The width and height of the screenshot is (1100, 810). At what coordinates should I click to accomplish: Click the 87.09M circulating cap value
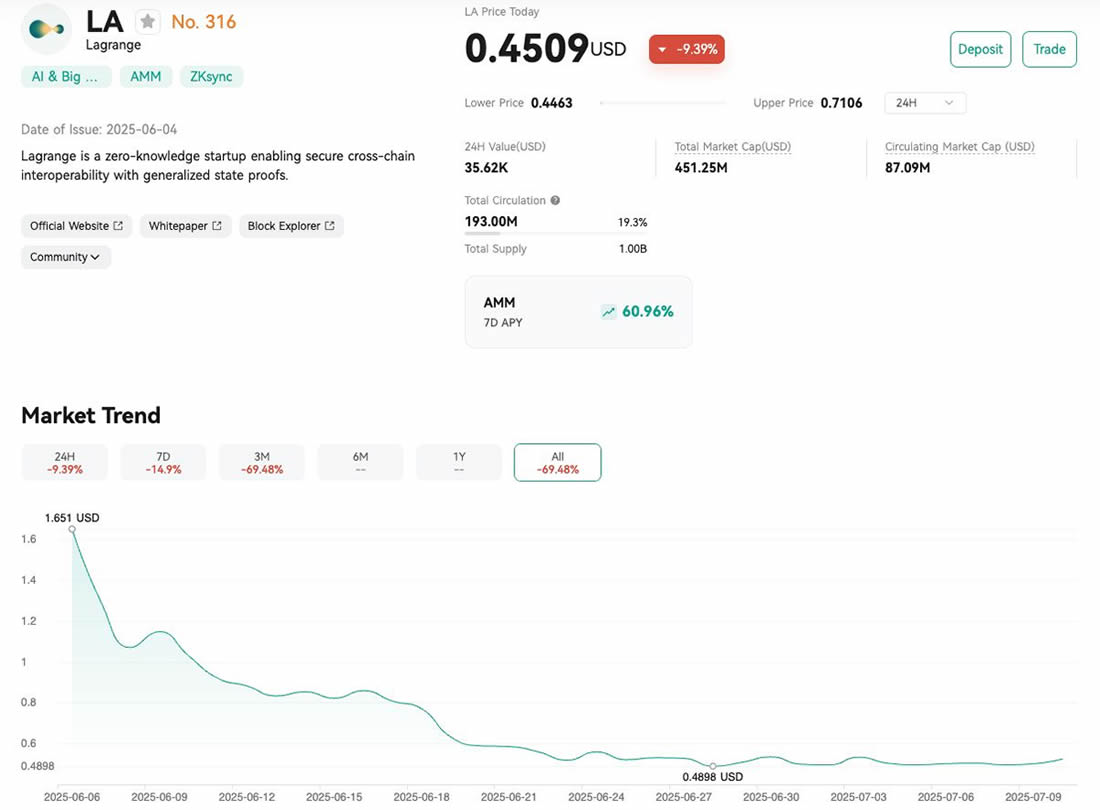[907, 168]
